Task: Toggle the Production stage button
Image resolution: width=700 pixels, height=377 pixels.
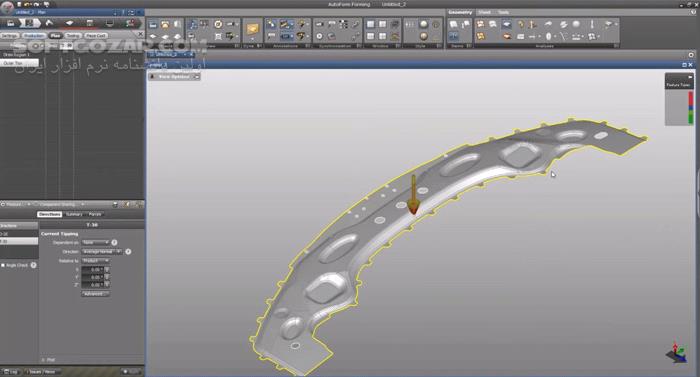Action: pyautogui.click(x=34, y=35)
